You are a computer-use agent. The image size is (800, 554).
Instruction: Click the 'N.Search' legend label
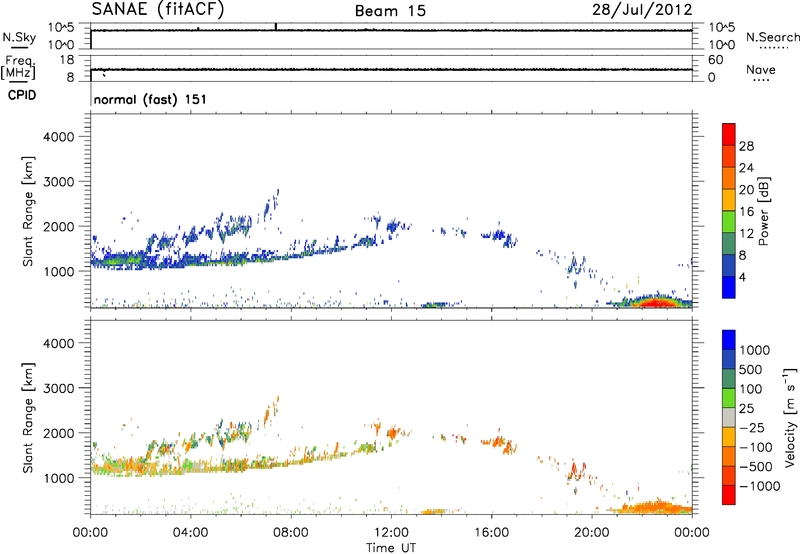pos(772,37)
